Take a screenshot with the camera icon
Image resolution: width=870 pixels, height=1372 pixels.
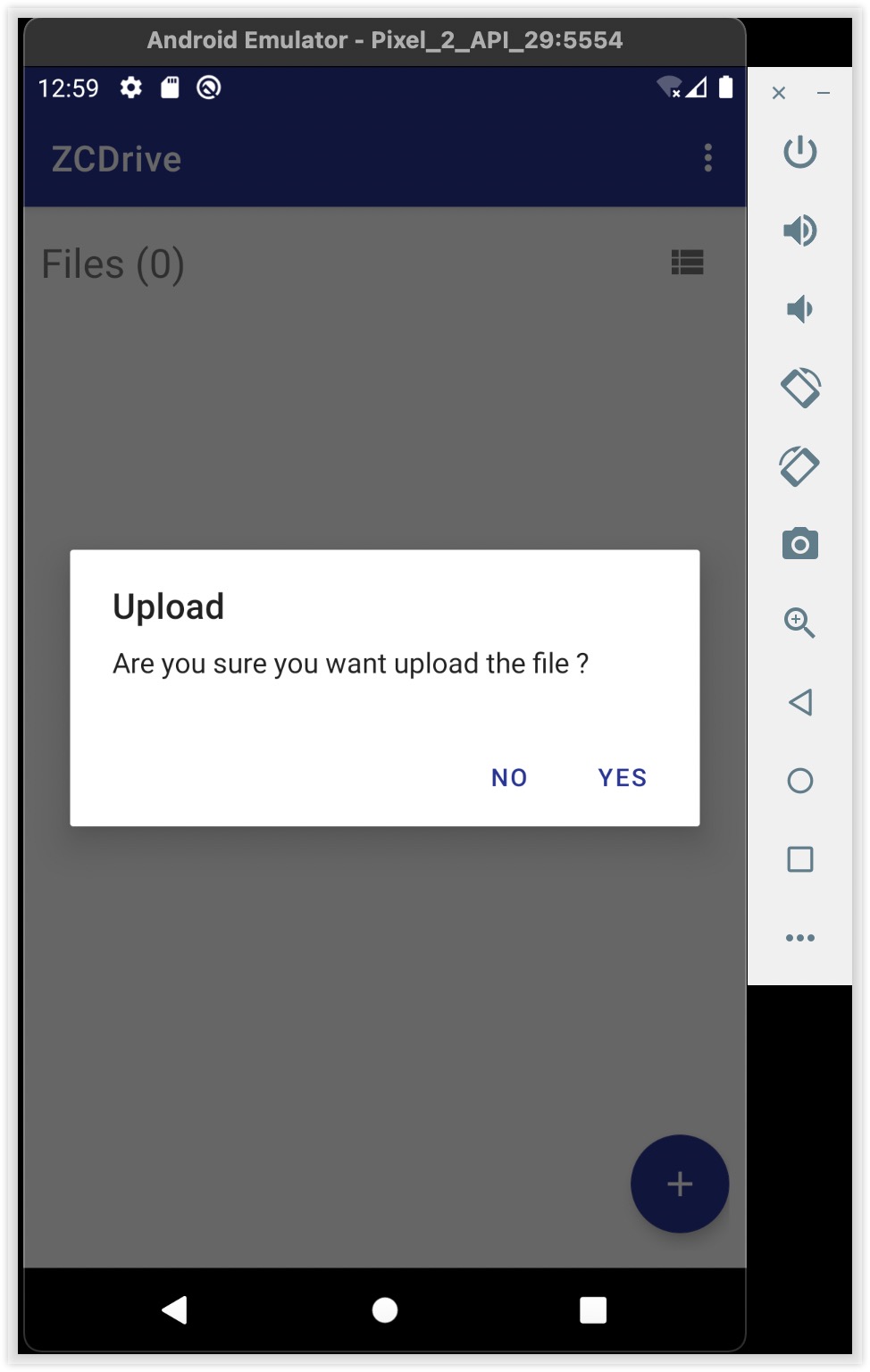coord(800,544)
